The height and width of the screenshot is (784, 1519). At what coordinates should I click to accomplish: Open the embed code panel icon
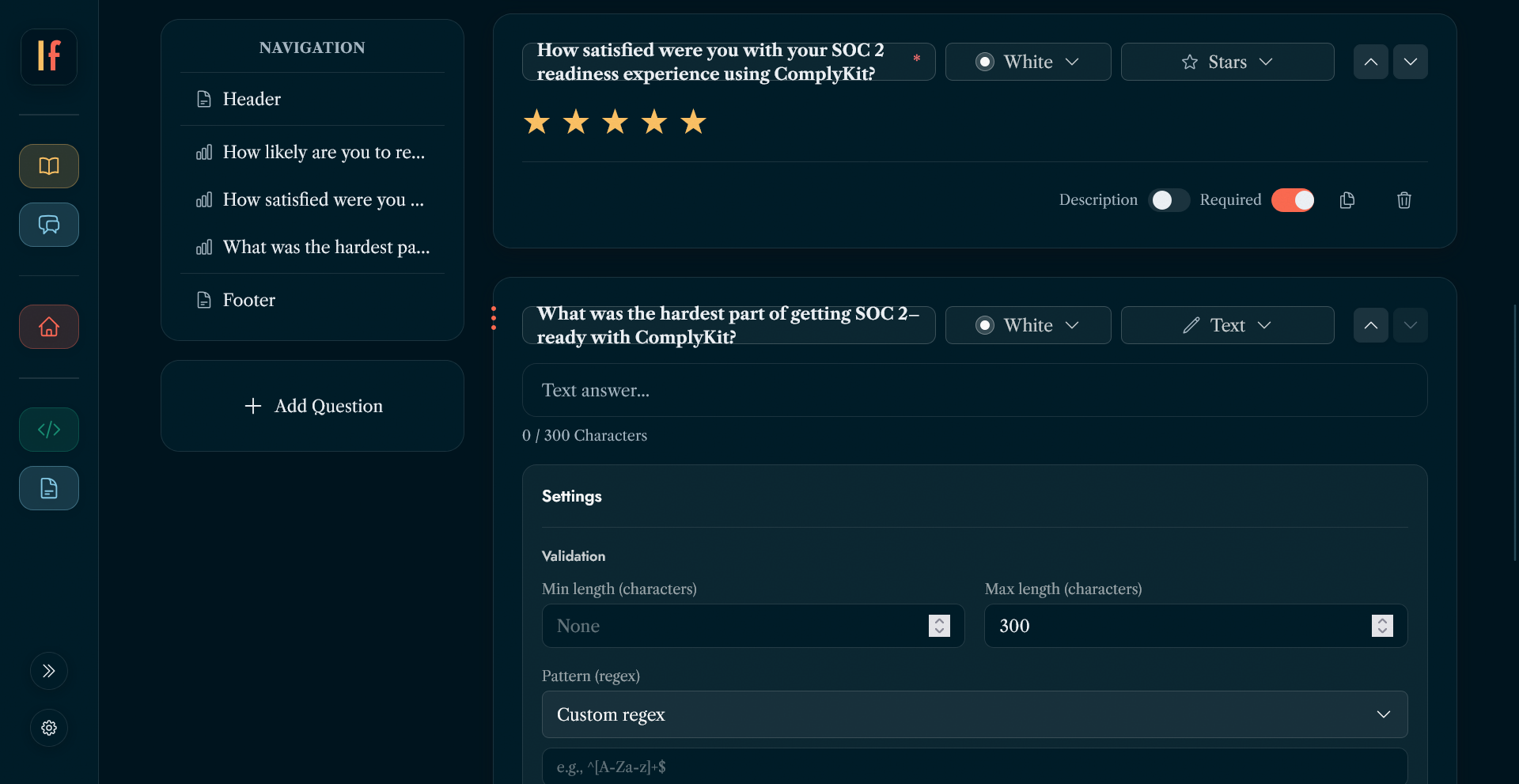(48, 430)
